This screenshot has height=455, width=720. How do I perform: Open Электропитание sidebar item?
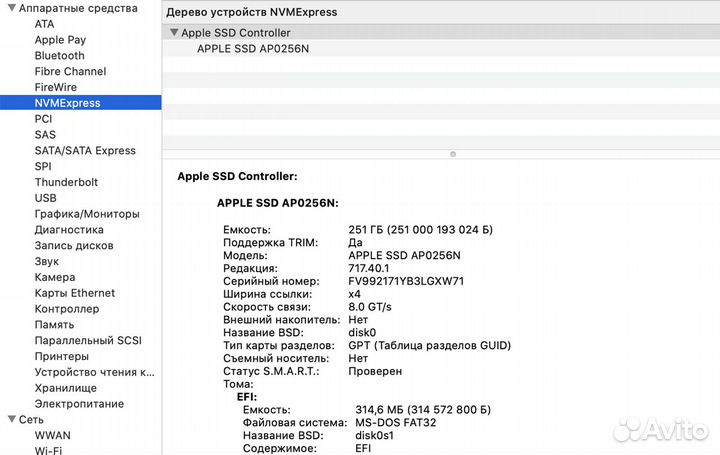coord(79,404)
